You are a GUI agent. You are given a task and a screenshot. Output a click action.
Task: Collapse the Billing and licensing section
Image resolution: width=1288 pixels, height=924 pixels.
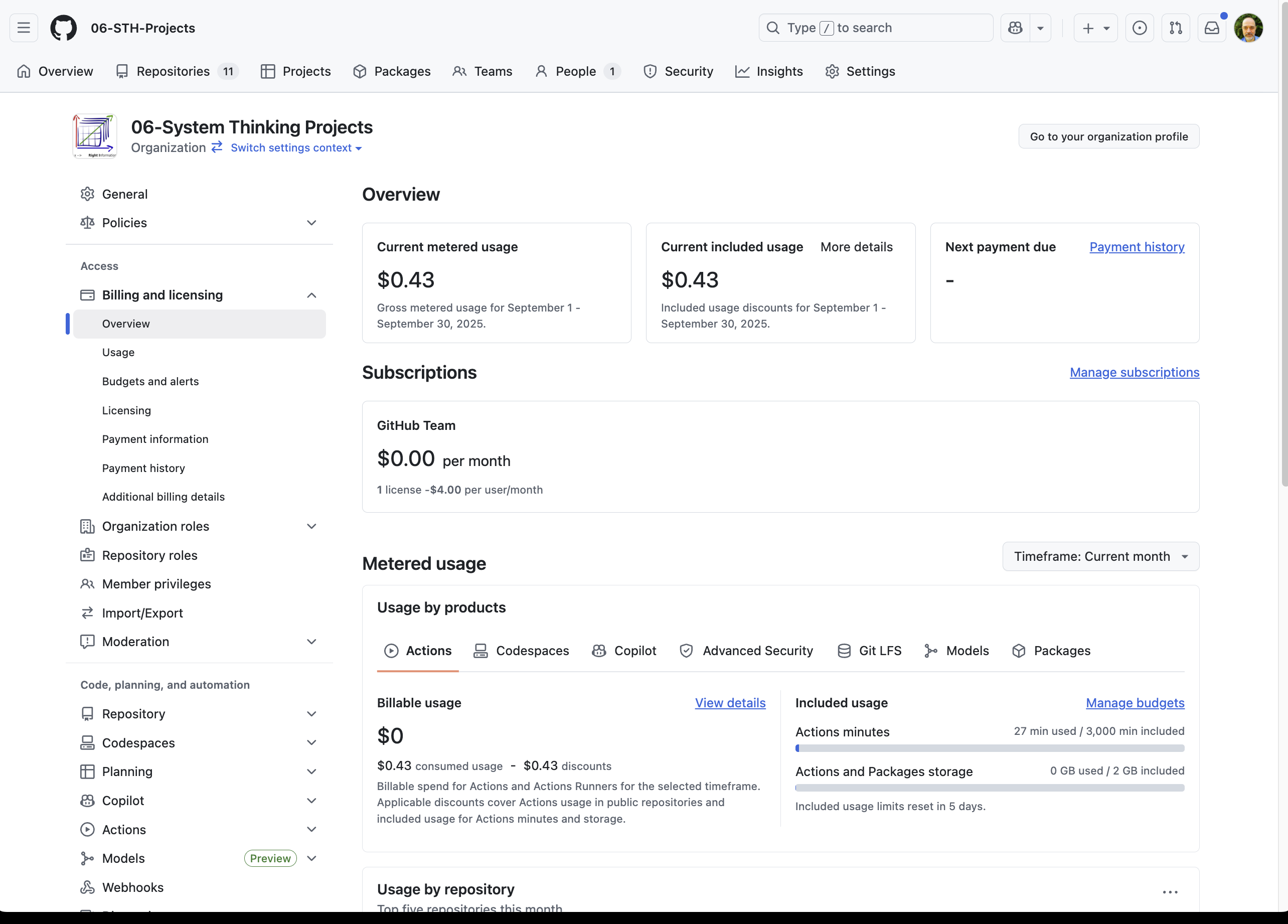click(x=311, y=295)
